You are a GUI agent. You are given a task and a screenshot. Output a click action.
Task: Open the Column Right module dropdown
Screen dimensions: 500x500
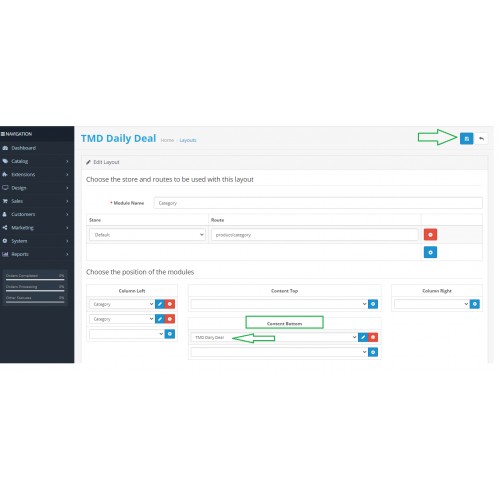click(432, 304)
